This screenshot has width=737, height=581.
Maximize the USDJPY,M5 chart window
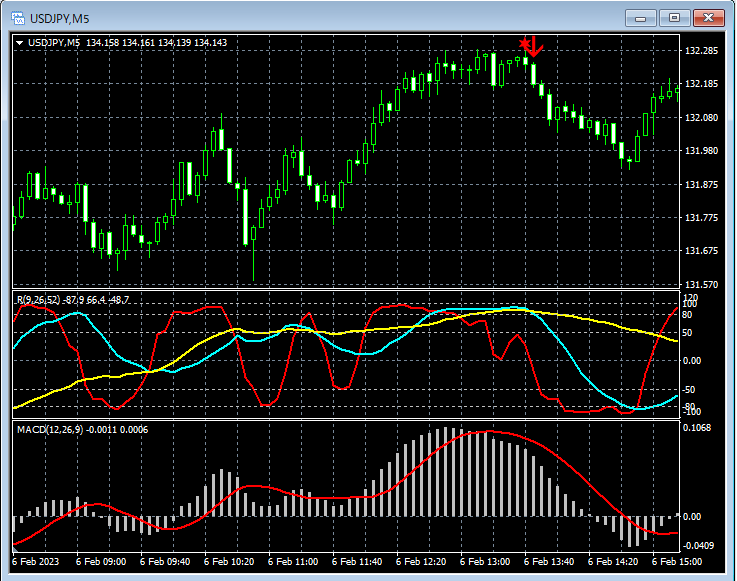[x=674, y=18]
